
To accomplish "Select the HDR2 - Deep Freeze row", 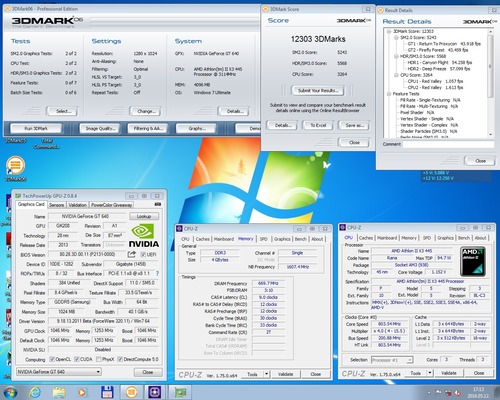I will coord(439,69).
